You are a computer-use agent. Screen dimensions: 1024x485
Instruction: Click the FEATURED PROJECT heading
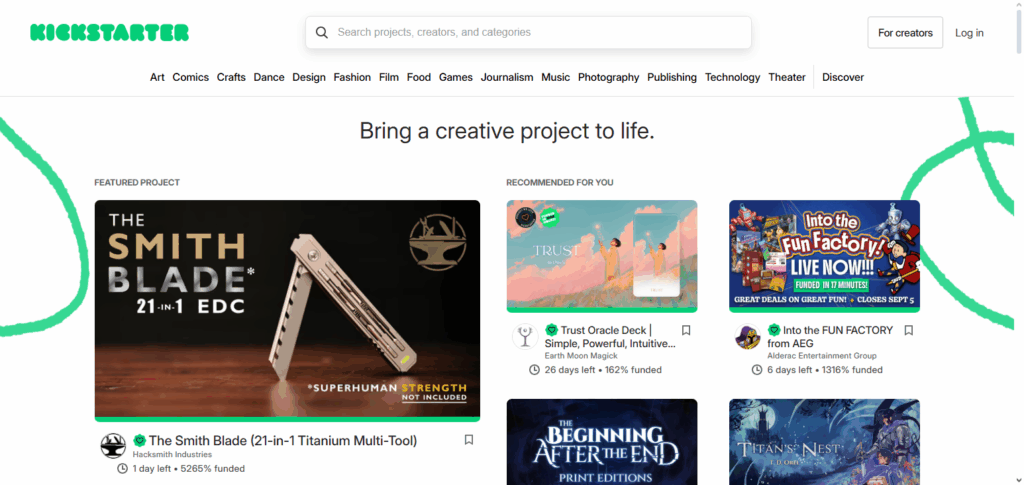(x=137, y=183)
